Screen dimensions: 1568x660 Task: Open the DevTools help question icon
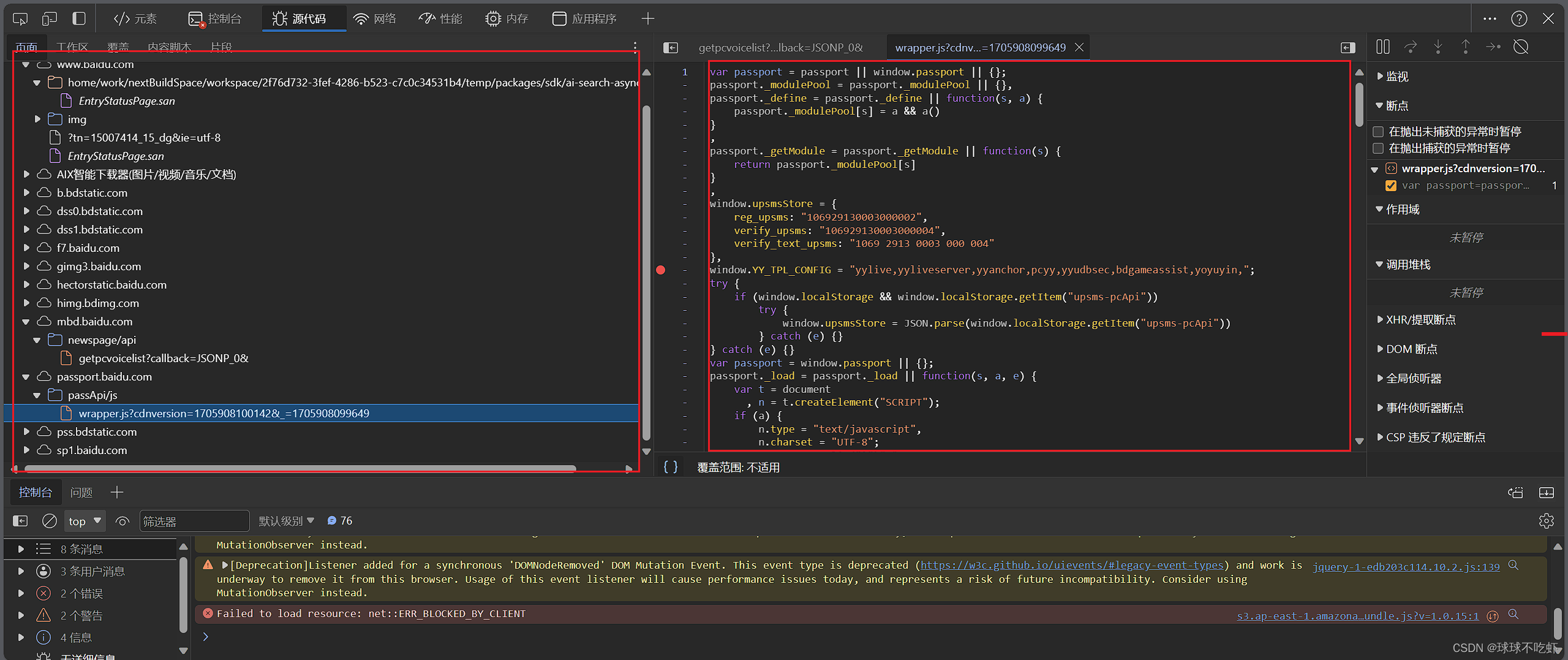(1519, 19)
